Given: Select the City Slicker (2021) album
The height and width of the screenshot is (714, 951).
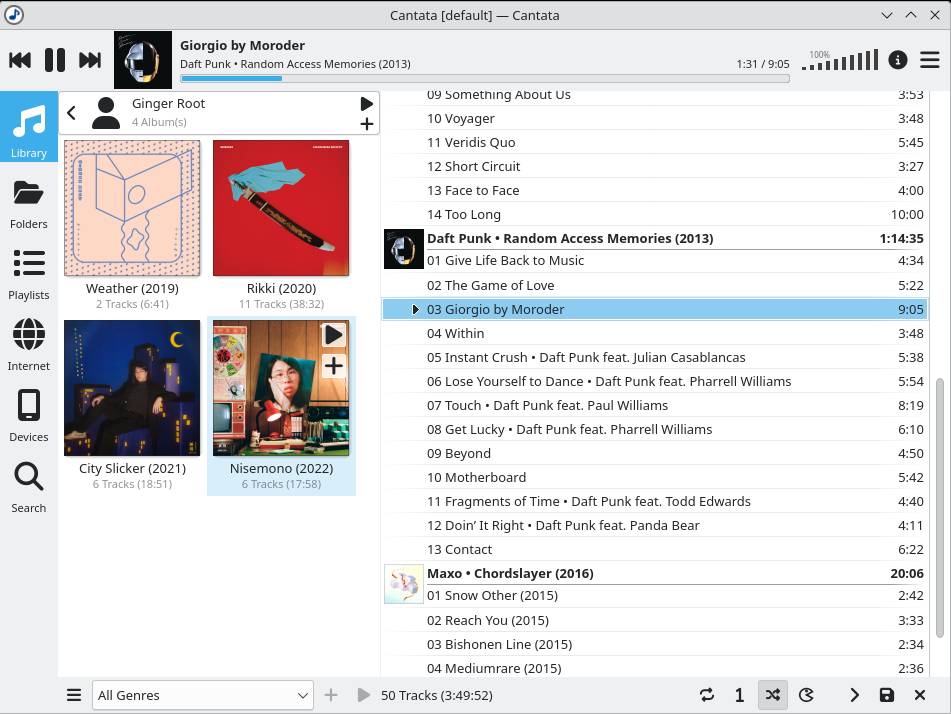Looking at the screenshot, I should point(132,406).
